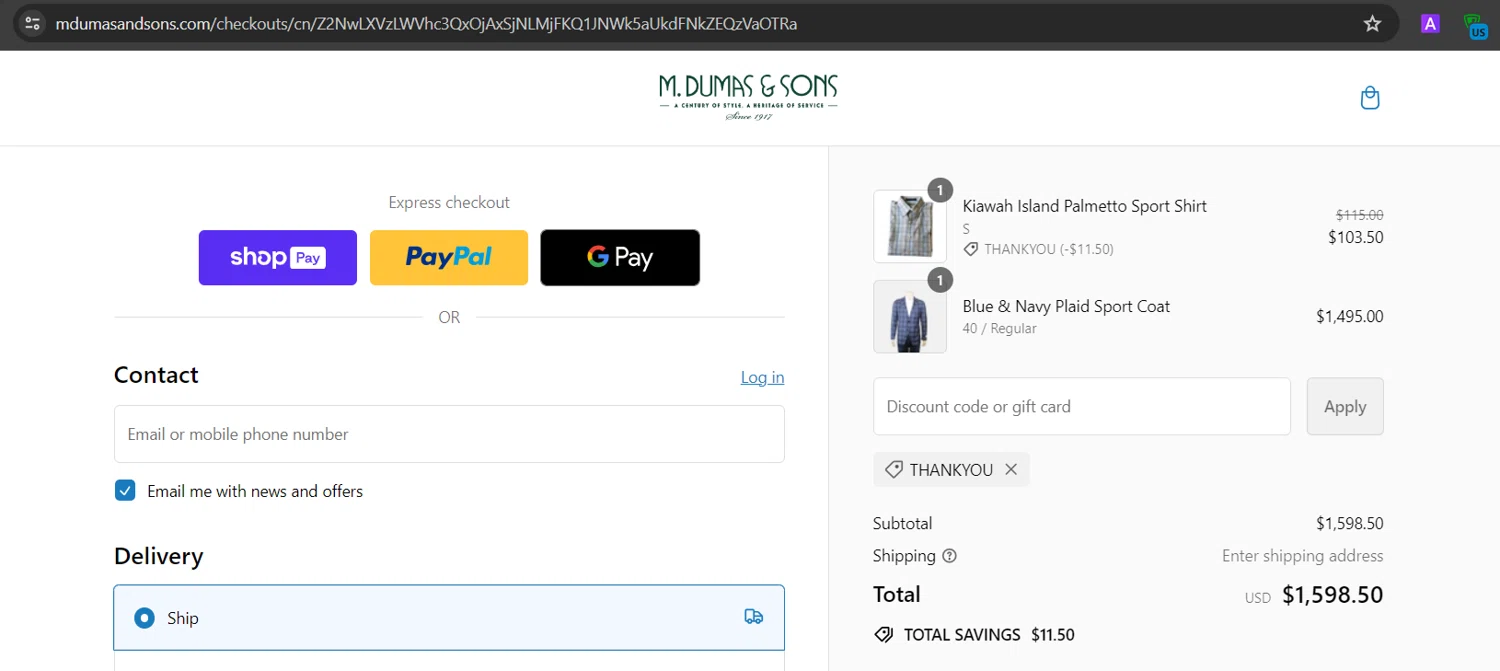Uncheck Email me with news and offers

125,490
